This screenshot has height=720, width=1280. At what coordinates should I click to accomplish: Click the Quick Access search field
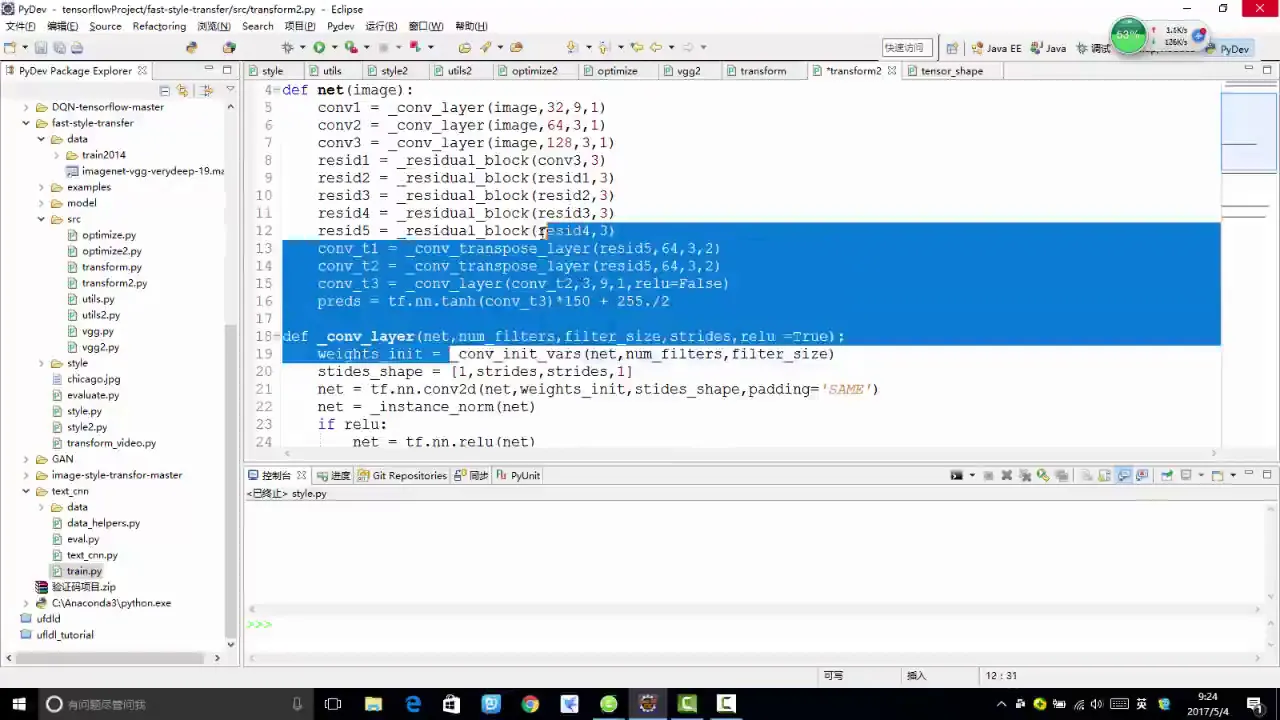(908, 48)
